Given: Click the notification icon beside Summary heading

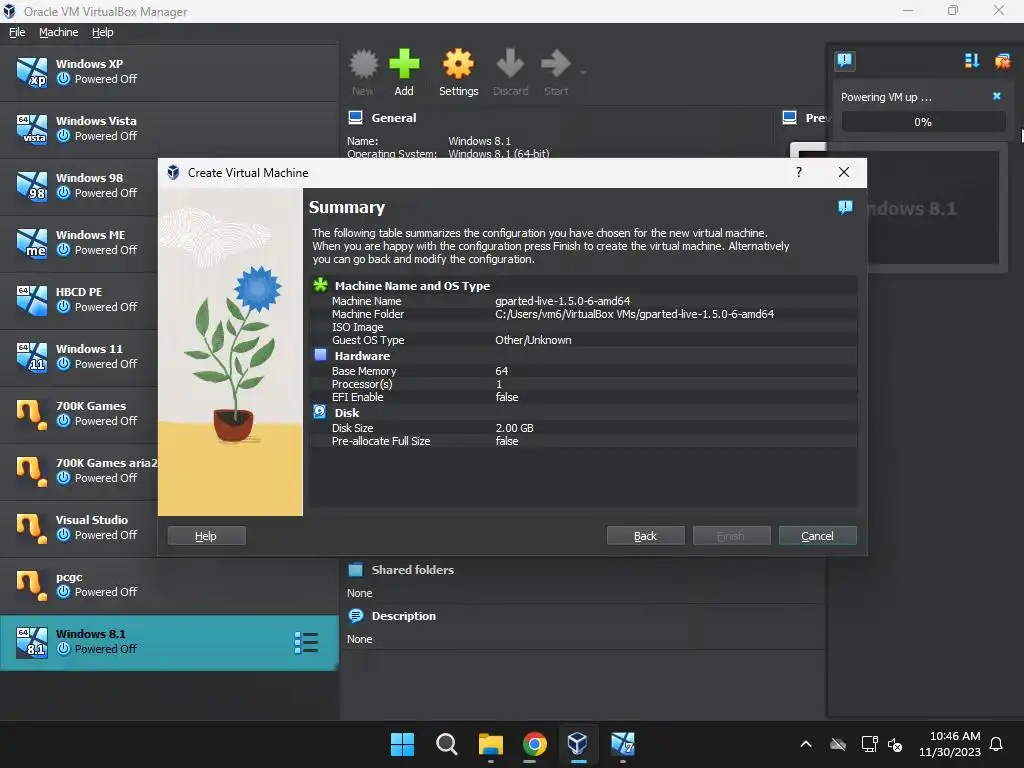Looking at the screenshot, I should point(845,208).
